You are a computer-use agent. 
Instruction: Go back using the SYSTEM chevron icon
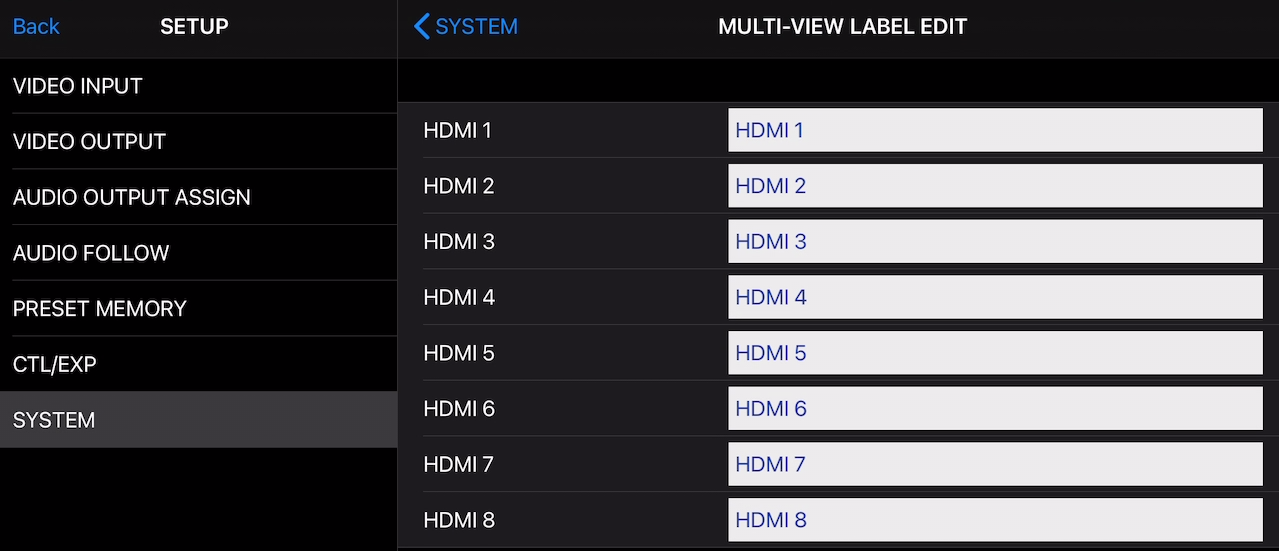coord(422,27)
